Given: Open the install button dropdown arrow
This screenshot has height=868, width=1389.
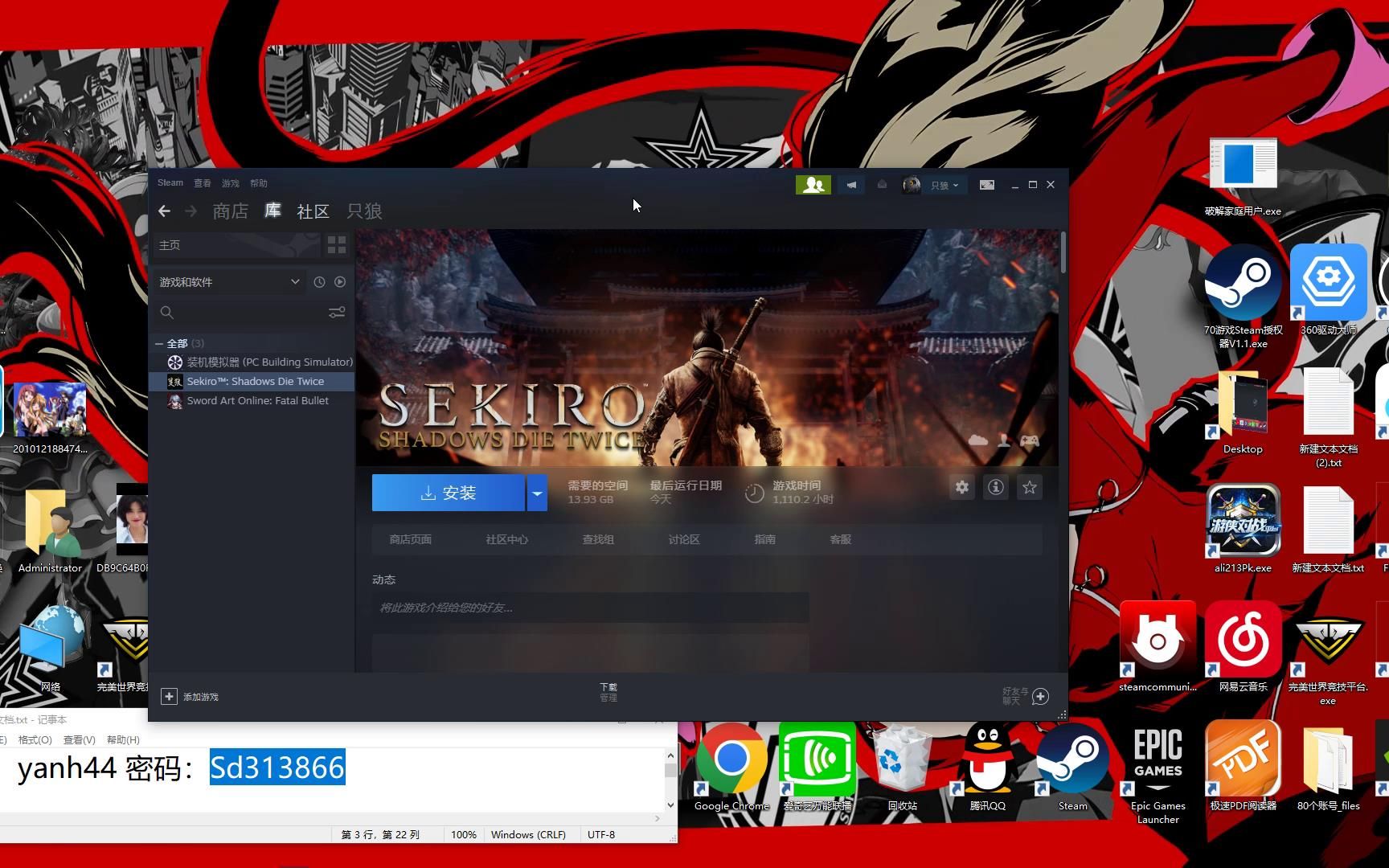Looking at the screenshot, I should [x=537, y=493].
